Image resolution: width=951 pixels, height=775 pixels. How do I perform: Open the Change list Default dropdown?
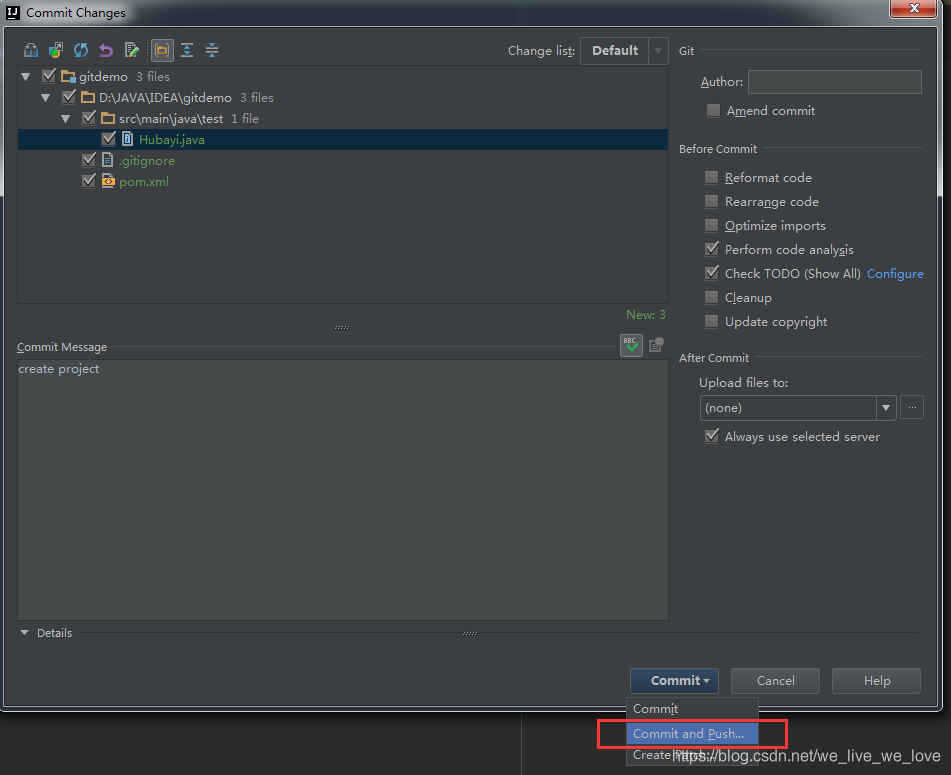[624, 51]
